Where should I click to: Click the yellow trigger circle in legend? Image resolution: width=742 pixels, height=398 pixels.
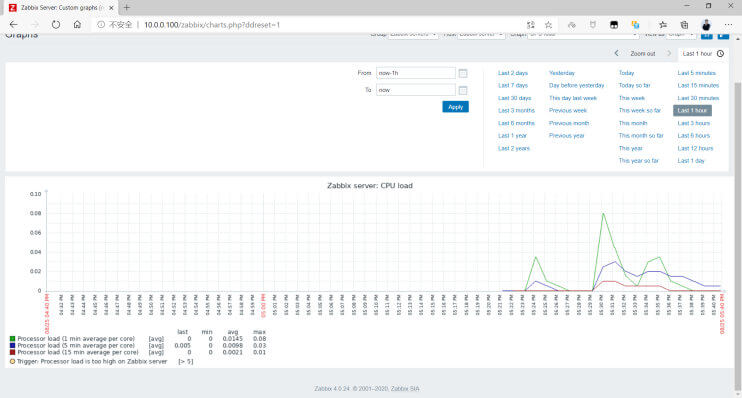[x=13, y=361]
